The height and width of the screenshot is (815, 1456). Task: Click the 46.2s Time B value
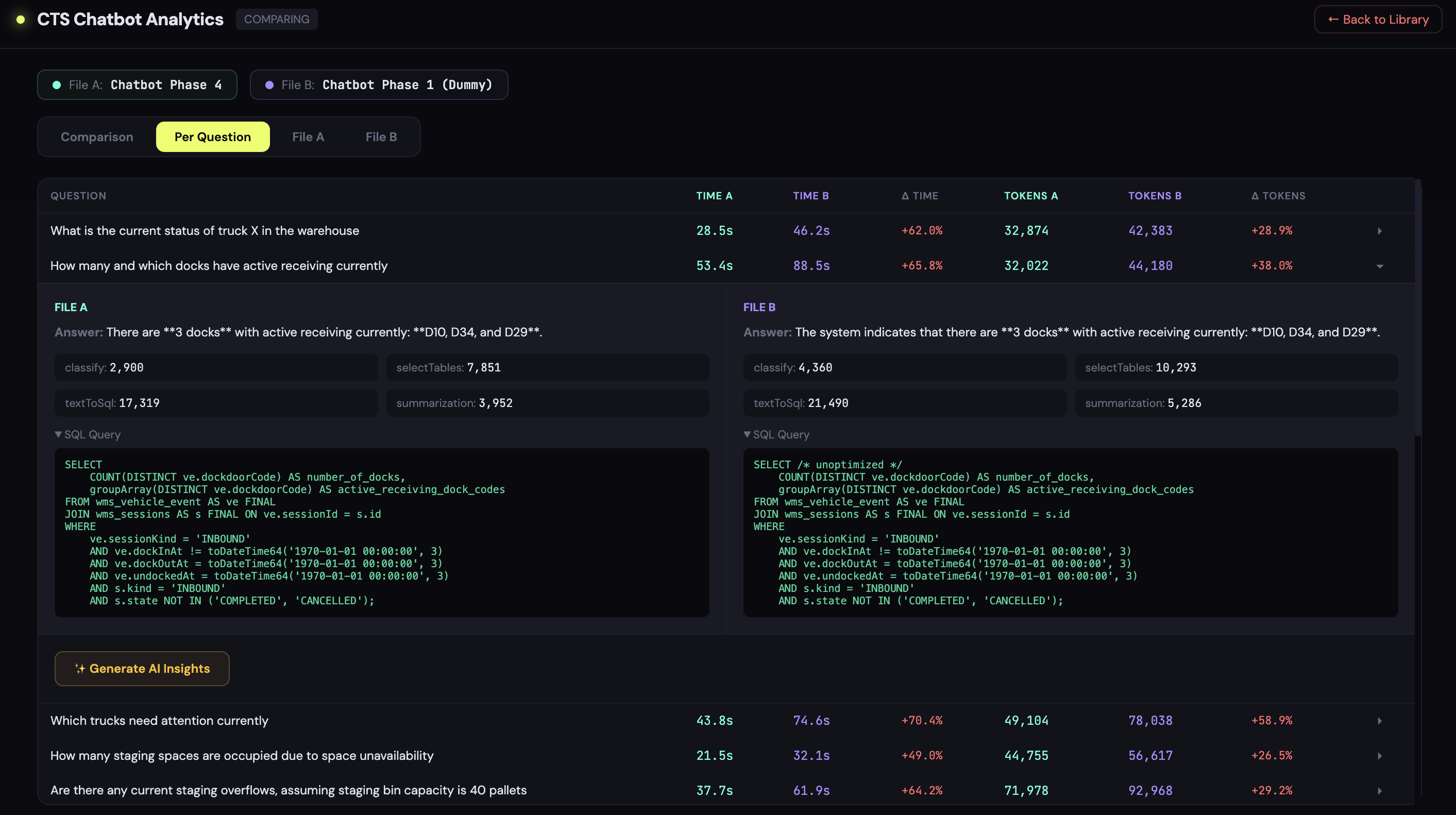(811, 231)
